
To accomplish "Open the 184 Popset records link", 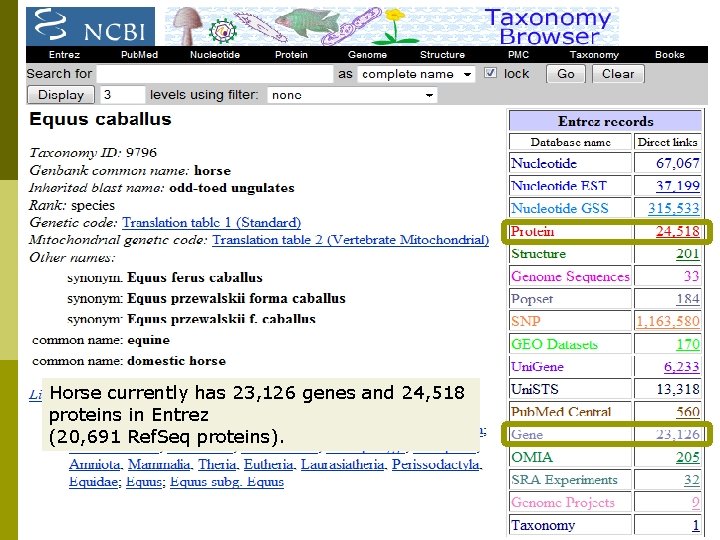I will [687, 299].
